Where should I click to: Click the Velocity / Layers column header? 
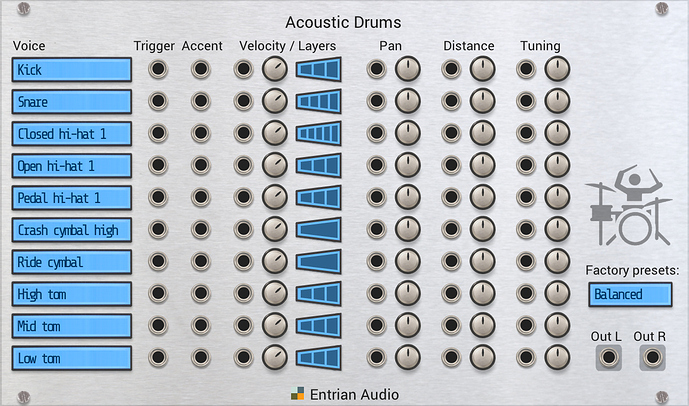(287, 46)
